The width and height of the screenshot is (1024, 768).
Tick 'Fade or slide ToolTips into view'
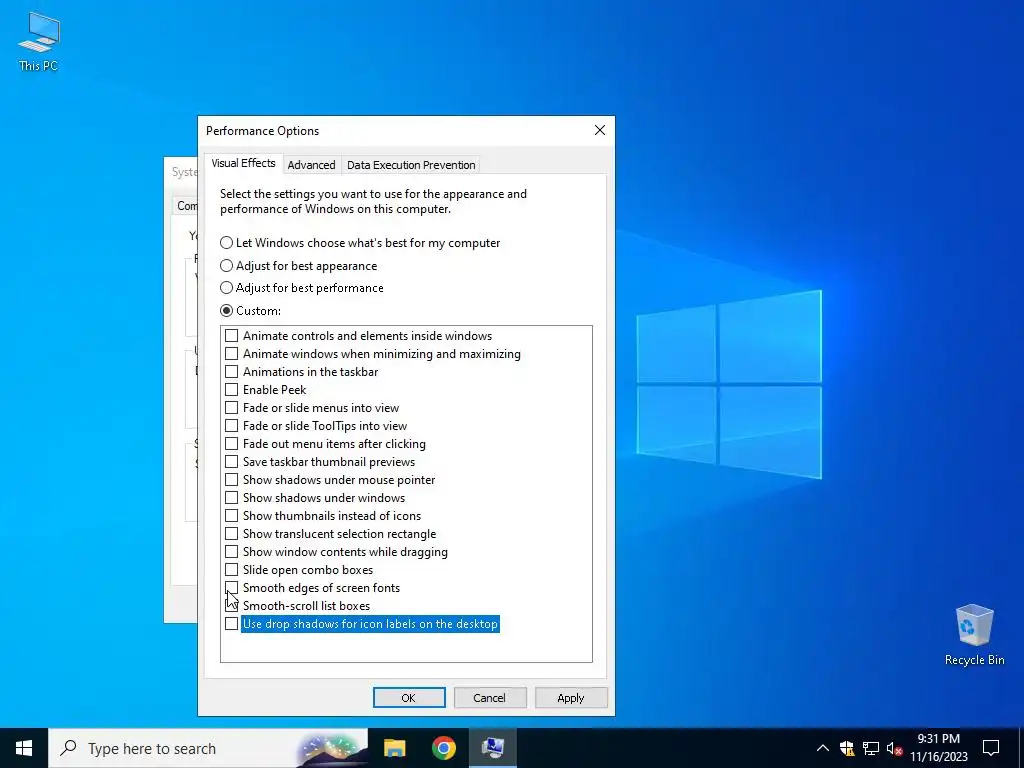coord(231,426)
